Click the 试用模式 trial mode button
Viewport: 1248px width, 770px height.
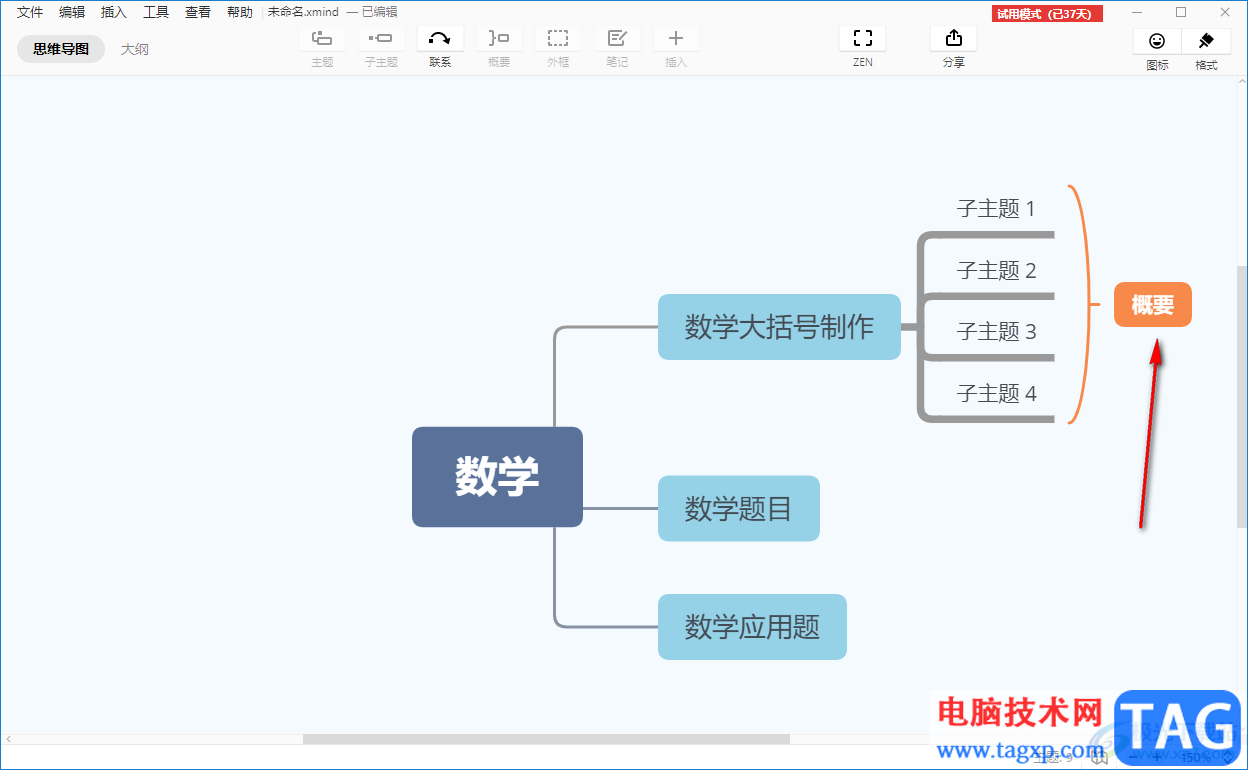pos(1047,14)
